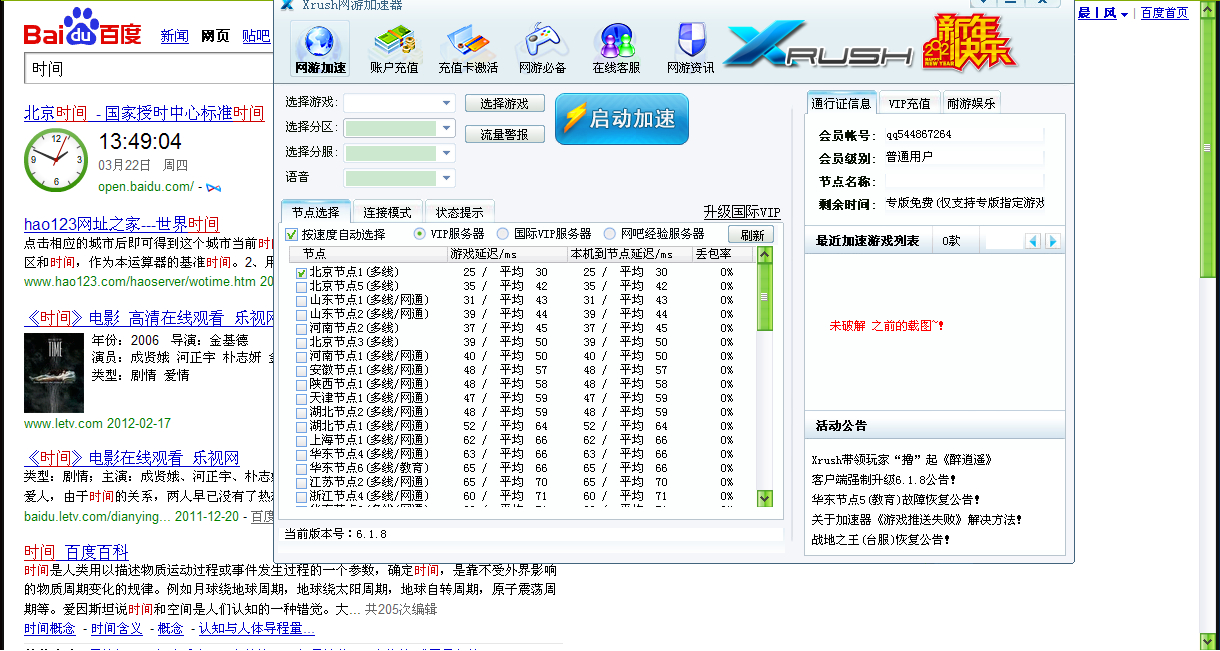Screen dimensions: 1220x651
Task: Click the green node list scrollbar thumb
Action: coord(765,297)
